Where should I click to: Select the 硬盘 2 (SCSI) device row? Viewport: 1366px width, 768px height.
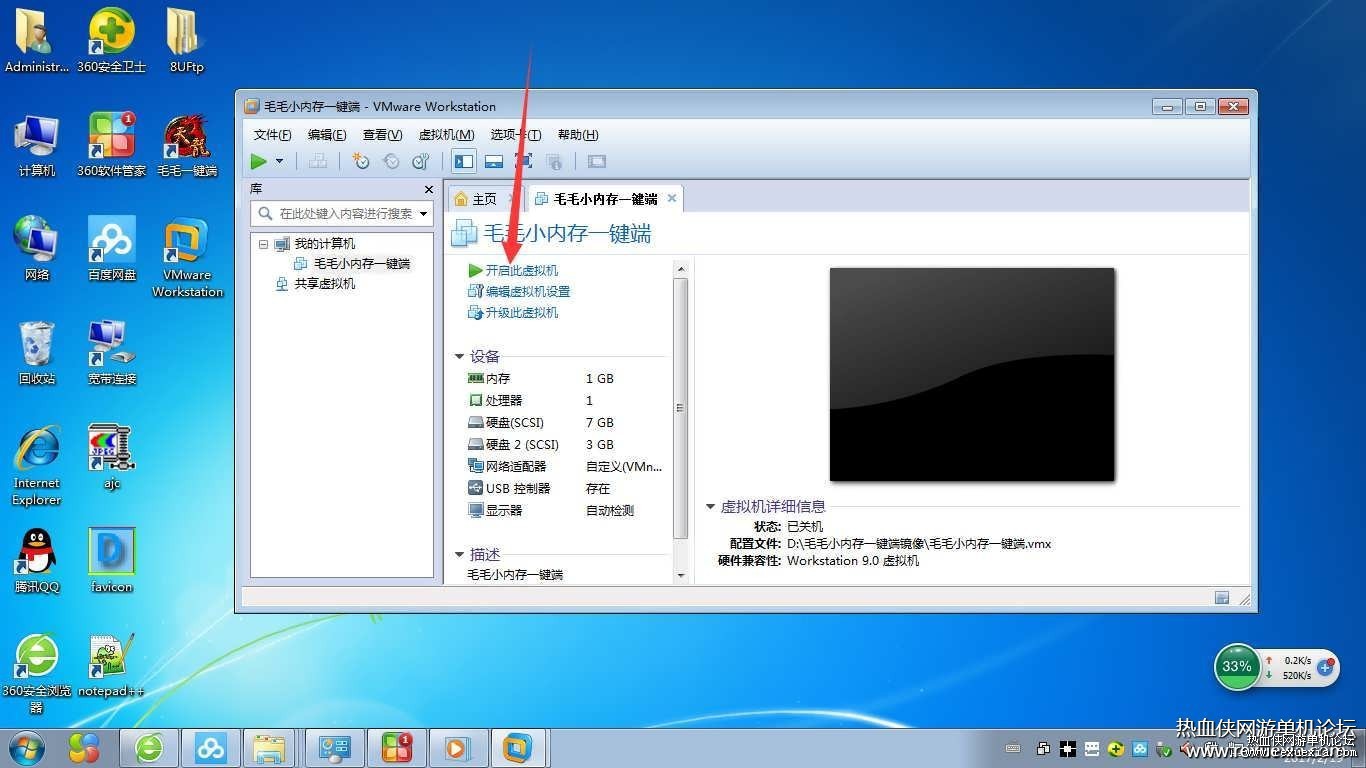(x=565, y=445)
